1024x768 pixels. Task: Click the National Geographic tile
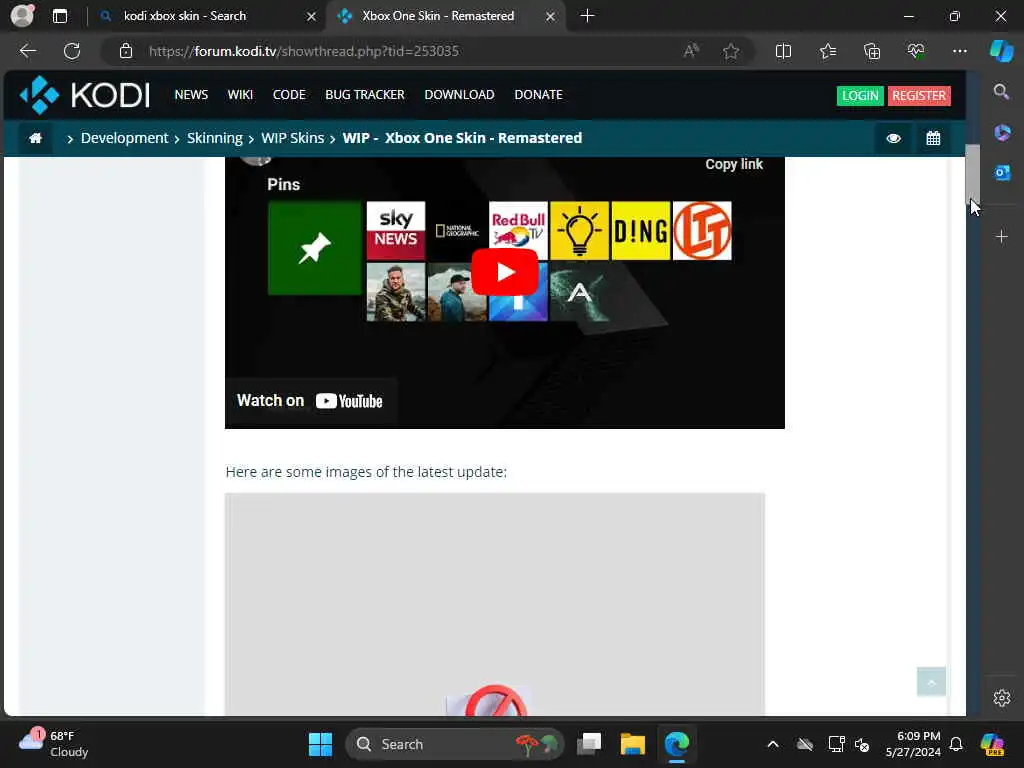pos(457,230)
